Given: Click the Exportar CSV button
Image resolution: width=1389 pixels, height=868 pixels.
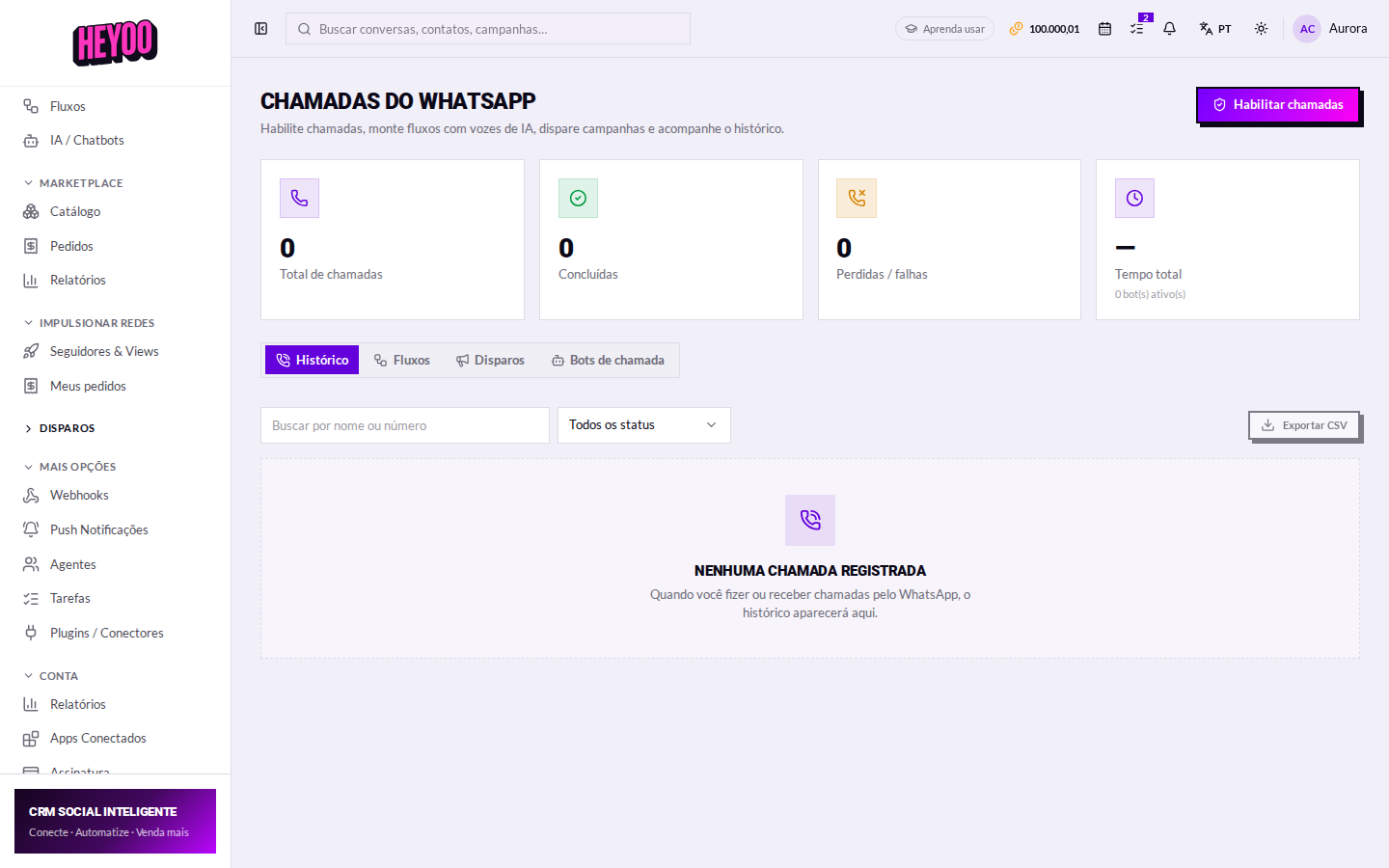Looking at the screenshot, I should [x=1303, y=425].
